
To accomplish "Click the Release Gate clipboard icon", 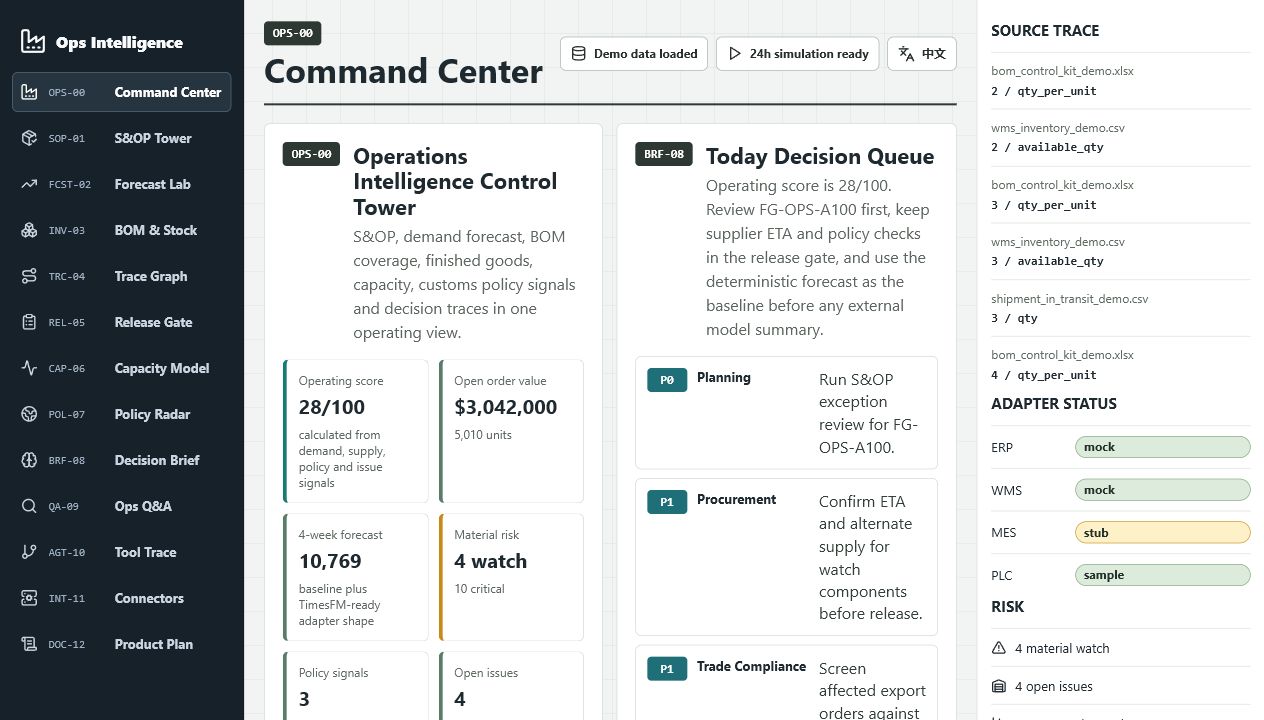I will (x=29, y=322).
